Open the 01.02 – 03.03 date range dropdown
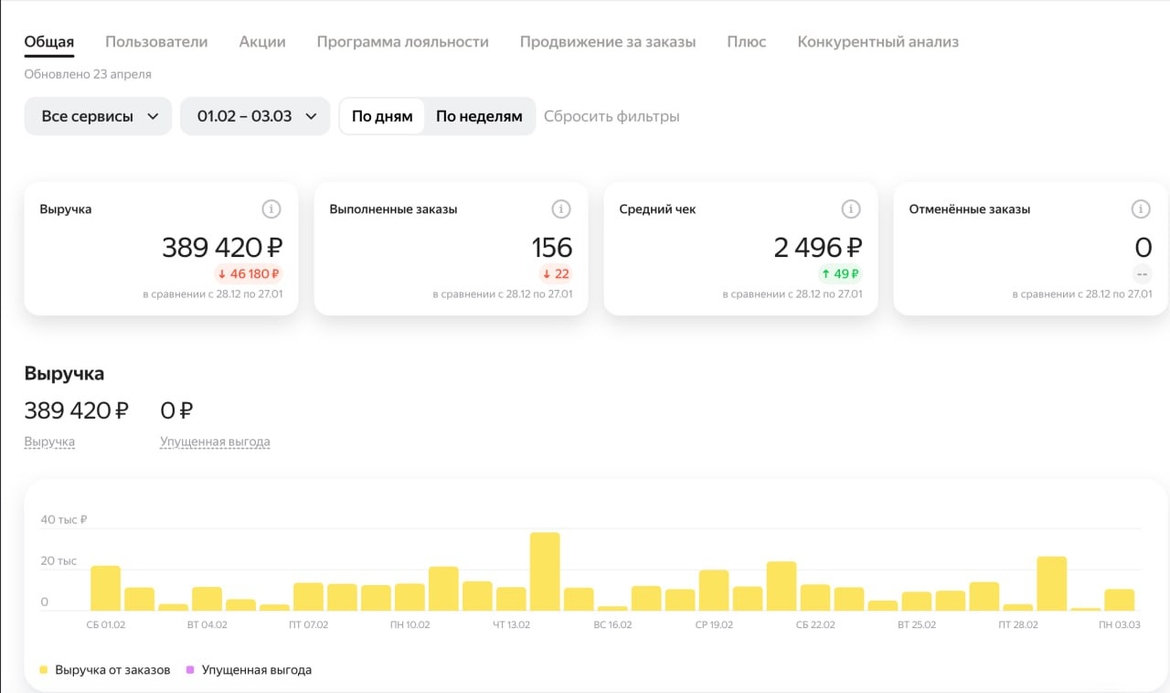 [x=255, y=116]
